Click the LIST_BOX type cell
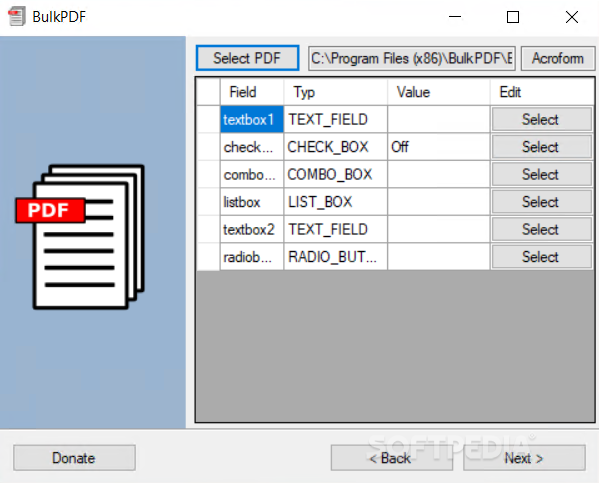Image resolution: width=599 pixels, height=483 pixels. tap(335, 202)
